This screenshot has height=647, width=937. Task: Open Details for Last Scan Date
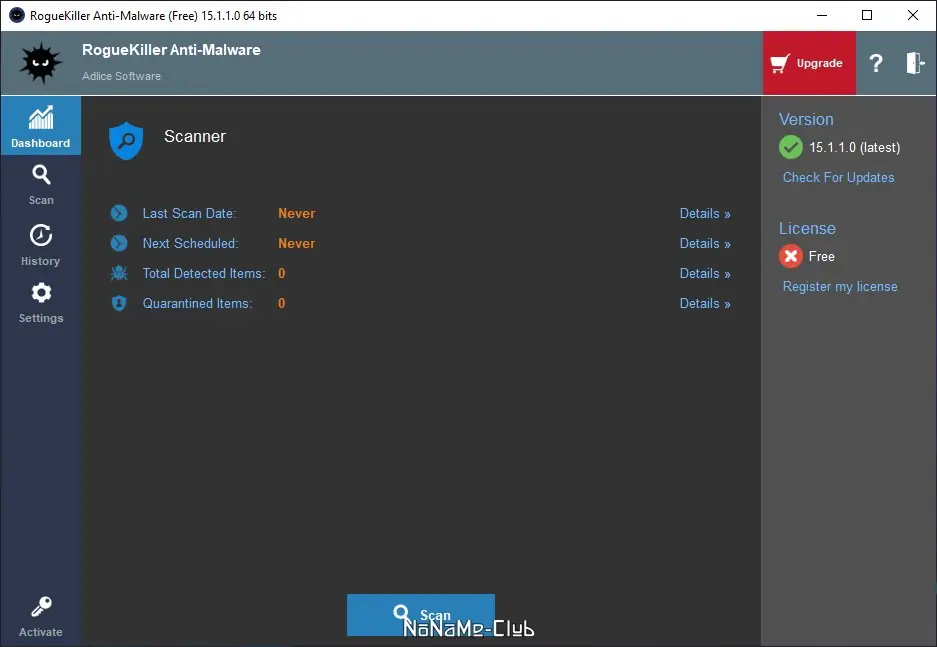[x=705, y=213]
